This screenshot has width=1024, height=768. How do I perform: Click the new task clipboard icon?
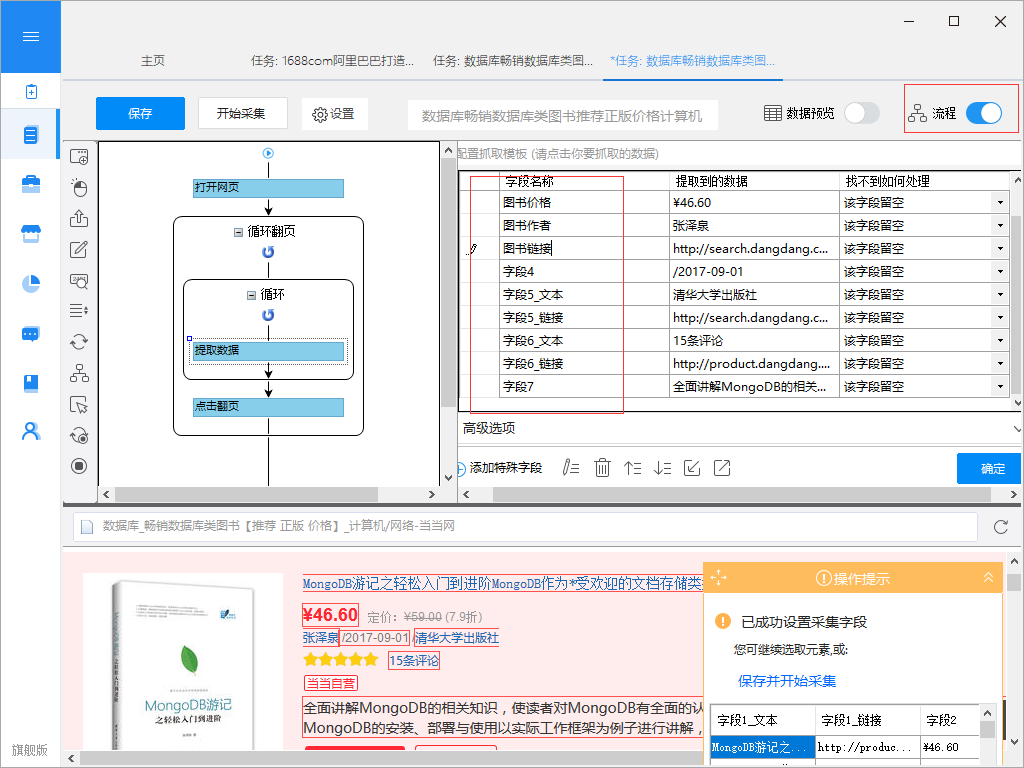click(x=31, y=91)
